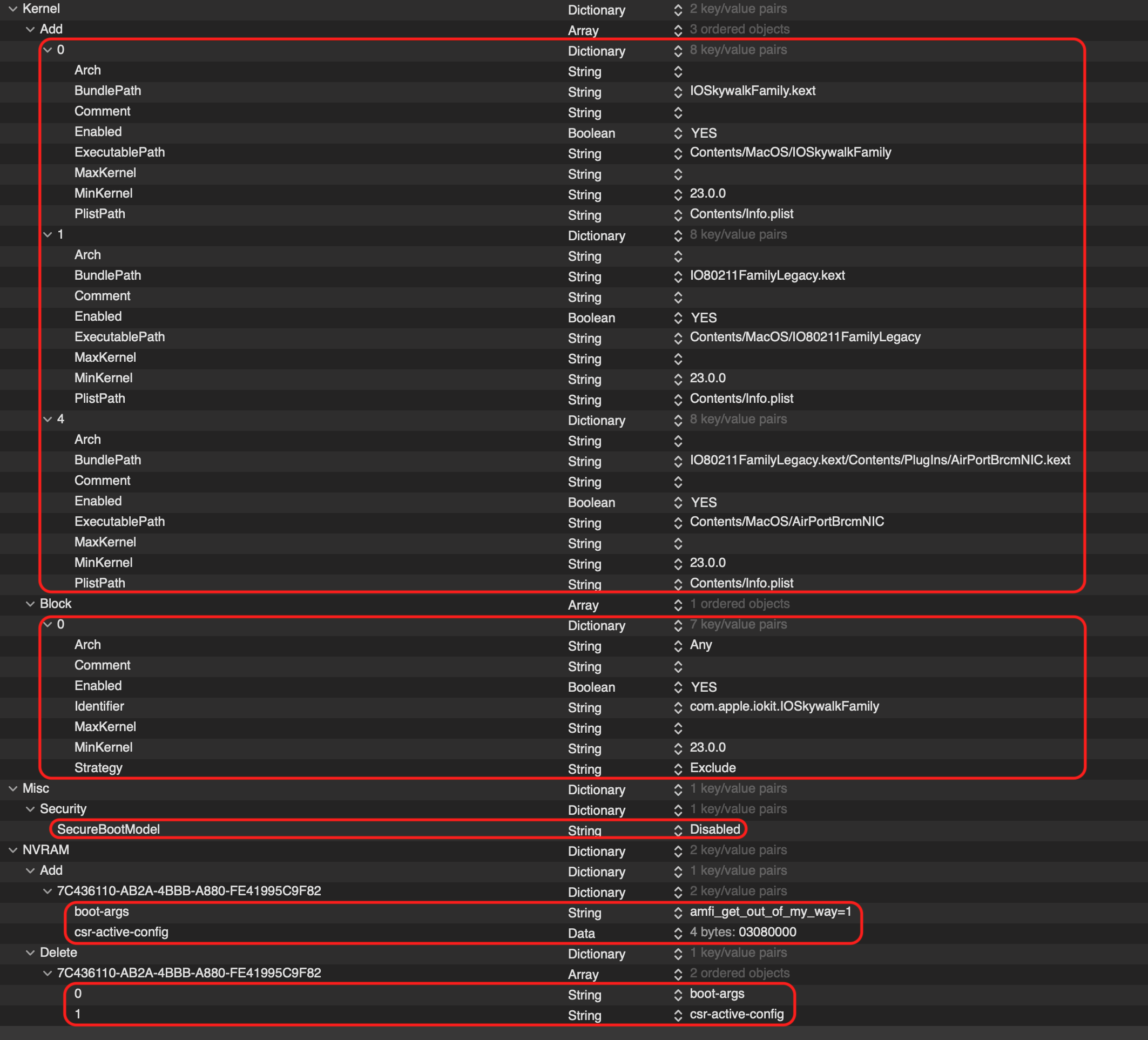
Task: Select the IOSkywalkFamily.kext value
Action: tap(752, 91)
